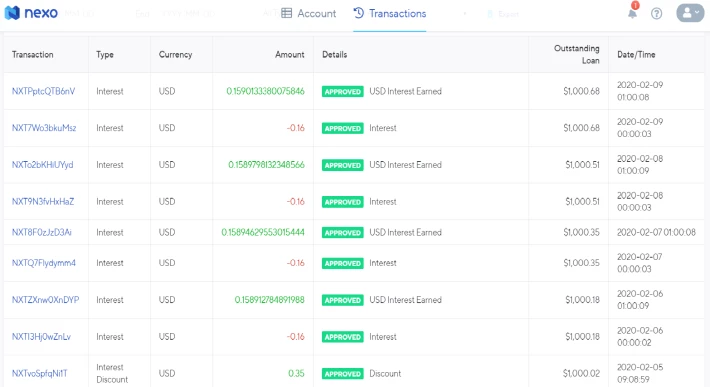The height and width of the screenshot is (387, 710).
Task: Open the notifications bell
Action: click(633, 13)
